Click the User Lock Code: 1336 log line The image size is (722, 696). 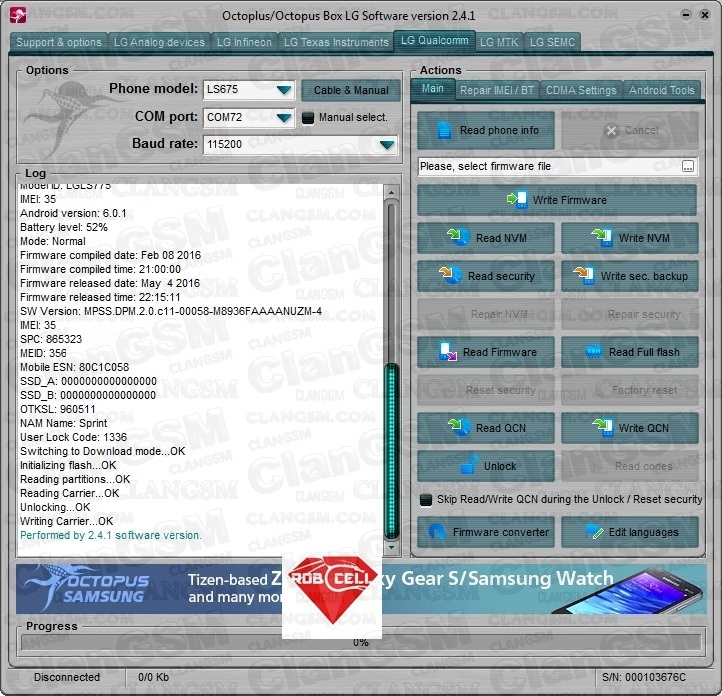[73, 437]
